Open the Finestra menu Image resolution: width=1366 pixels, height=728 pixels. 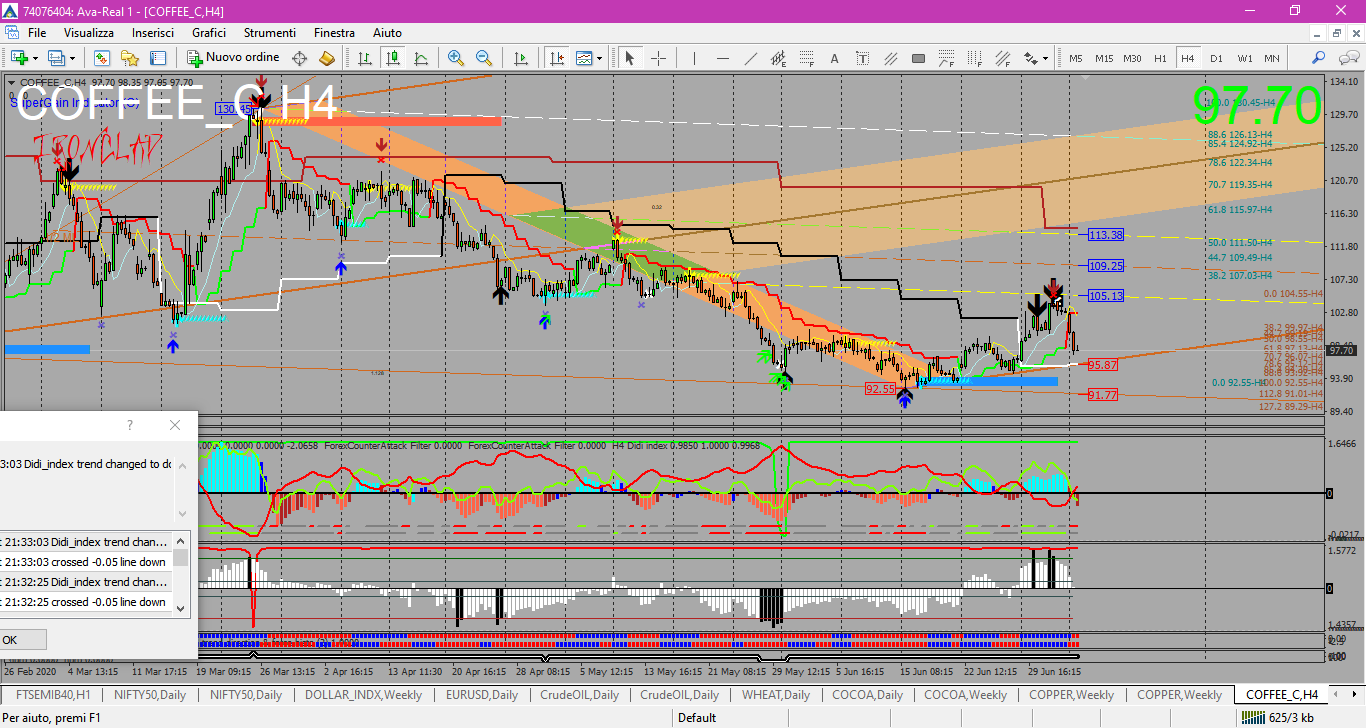[334, 33]
